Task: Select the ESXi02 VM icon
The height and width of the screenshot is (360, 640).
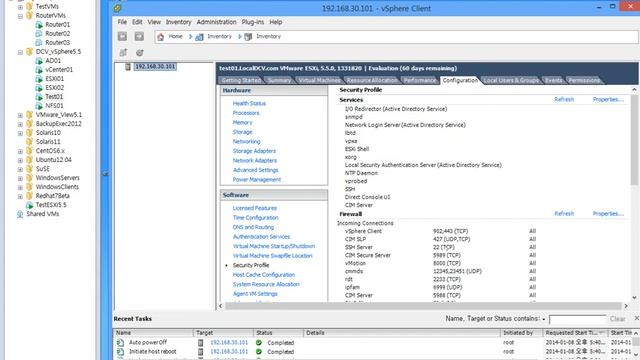Action: tap(39, 88)
